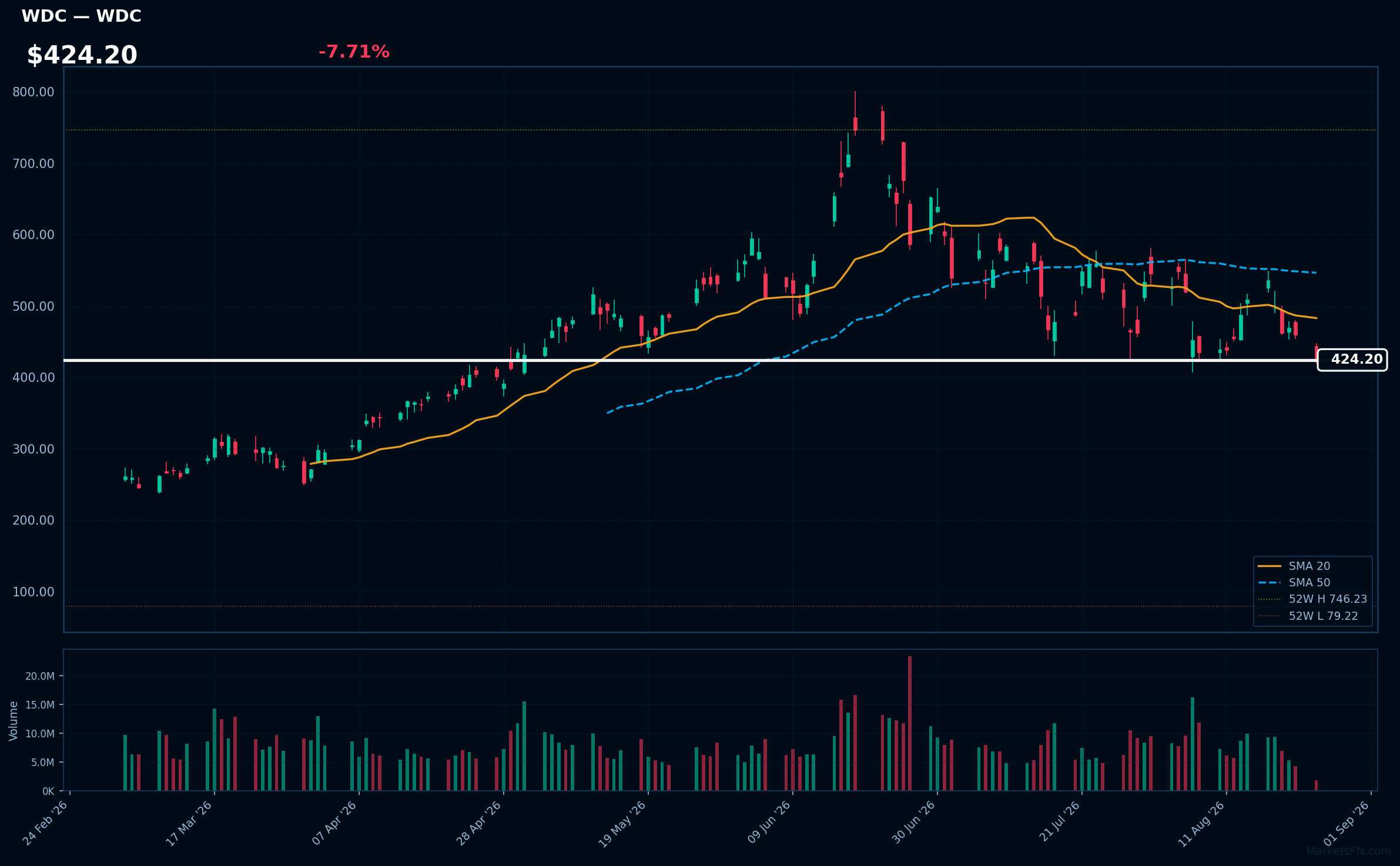Click the 424.20 price tag on right axis
This screenshot has width=1400, height=866.
(x=1352, y=360)
